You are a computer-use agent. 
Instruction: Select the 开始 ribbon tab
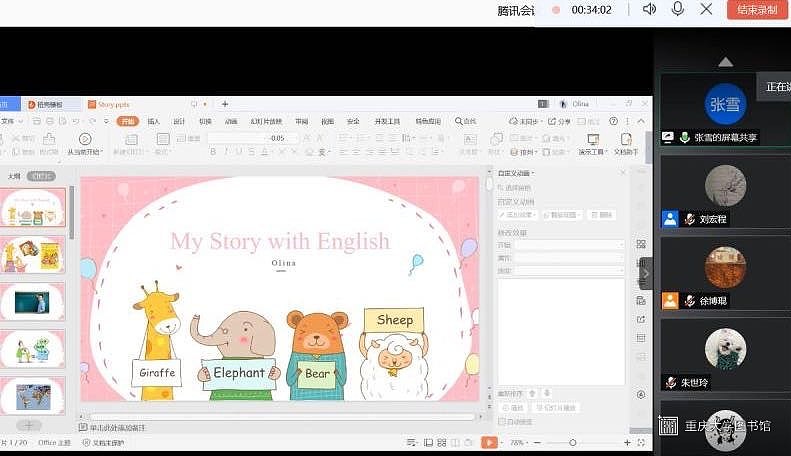[x=128, y=121]
